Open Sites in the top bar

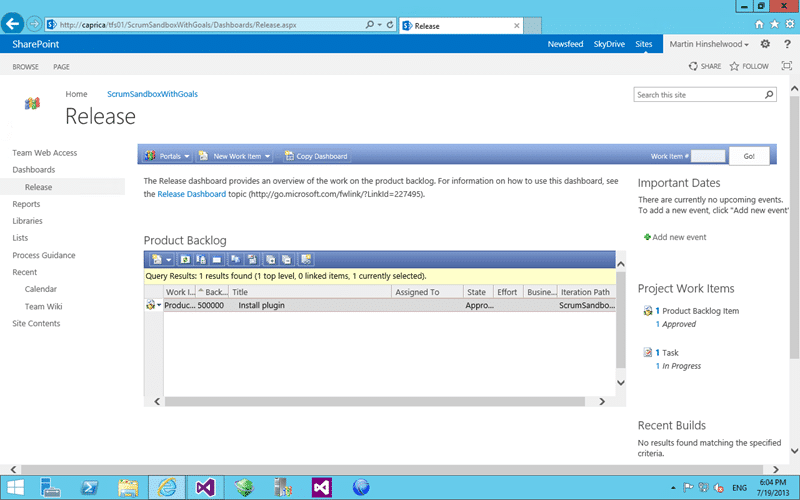(x=644, y=44)
